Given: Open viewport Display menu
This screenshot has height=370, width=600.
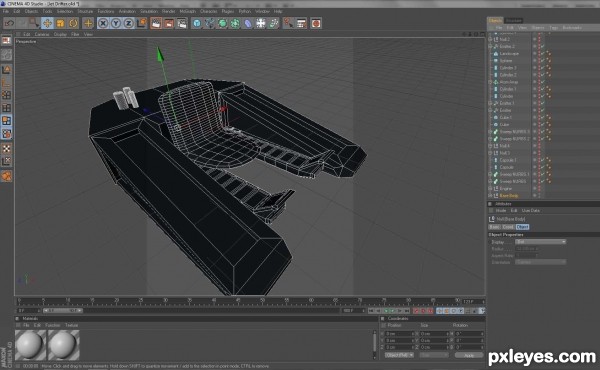Looking at the screenshot, I should 60,34.
